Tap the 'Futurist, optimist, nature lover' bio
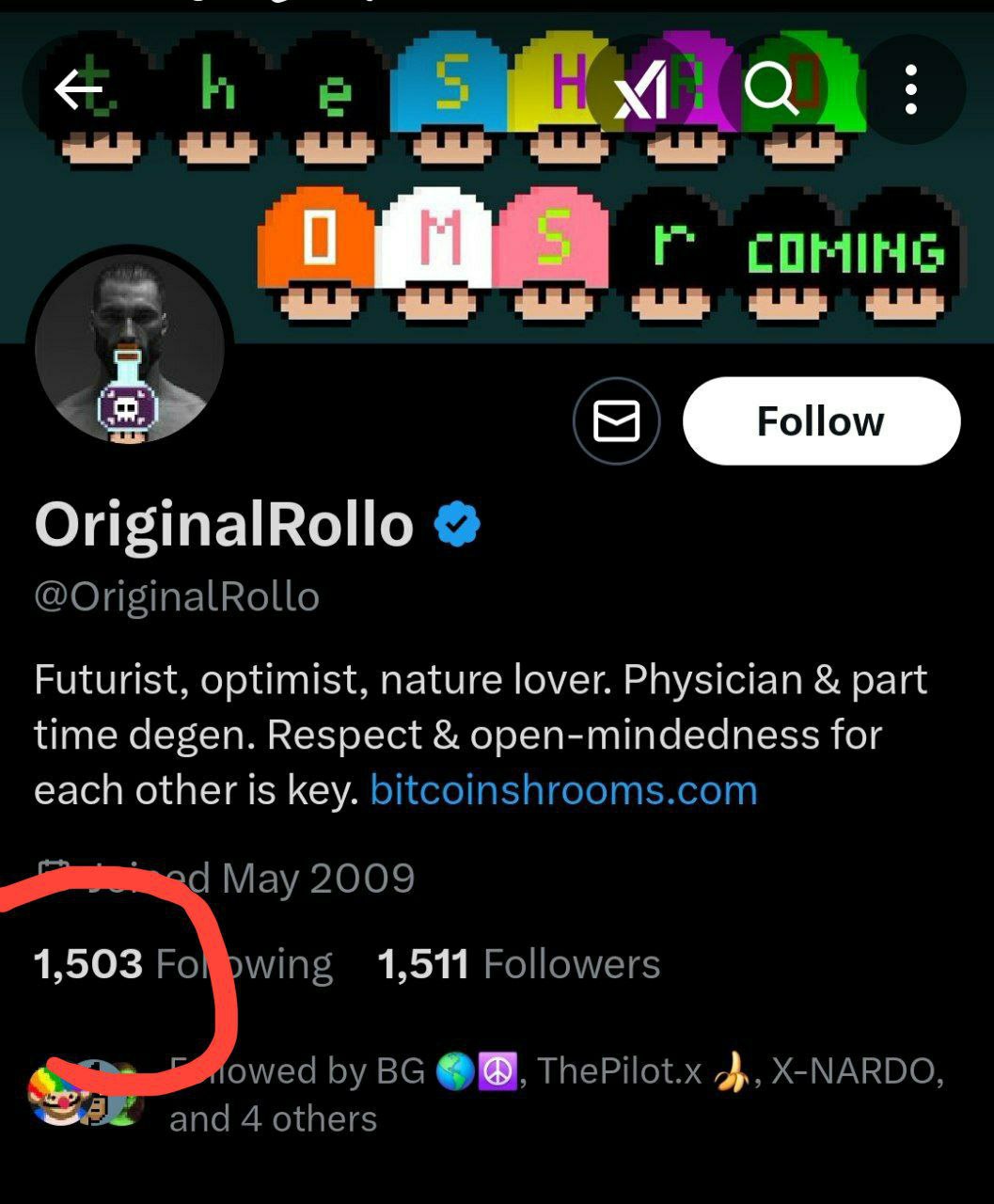Screen dimensions: 994x1204 (x=481, y=735)
